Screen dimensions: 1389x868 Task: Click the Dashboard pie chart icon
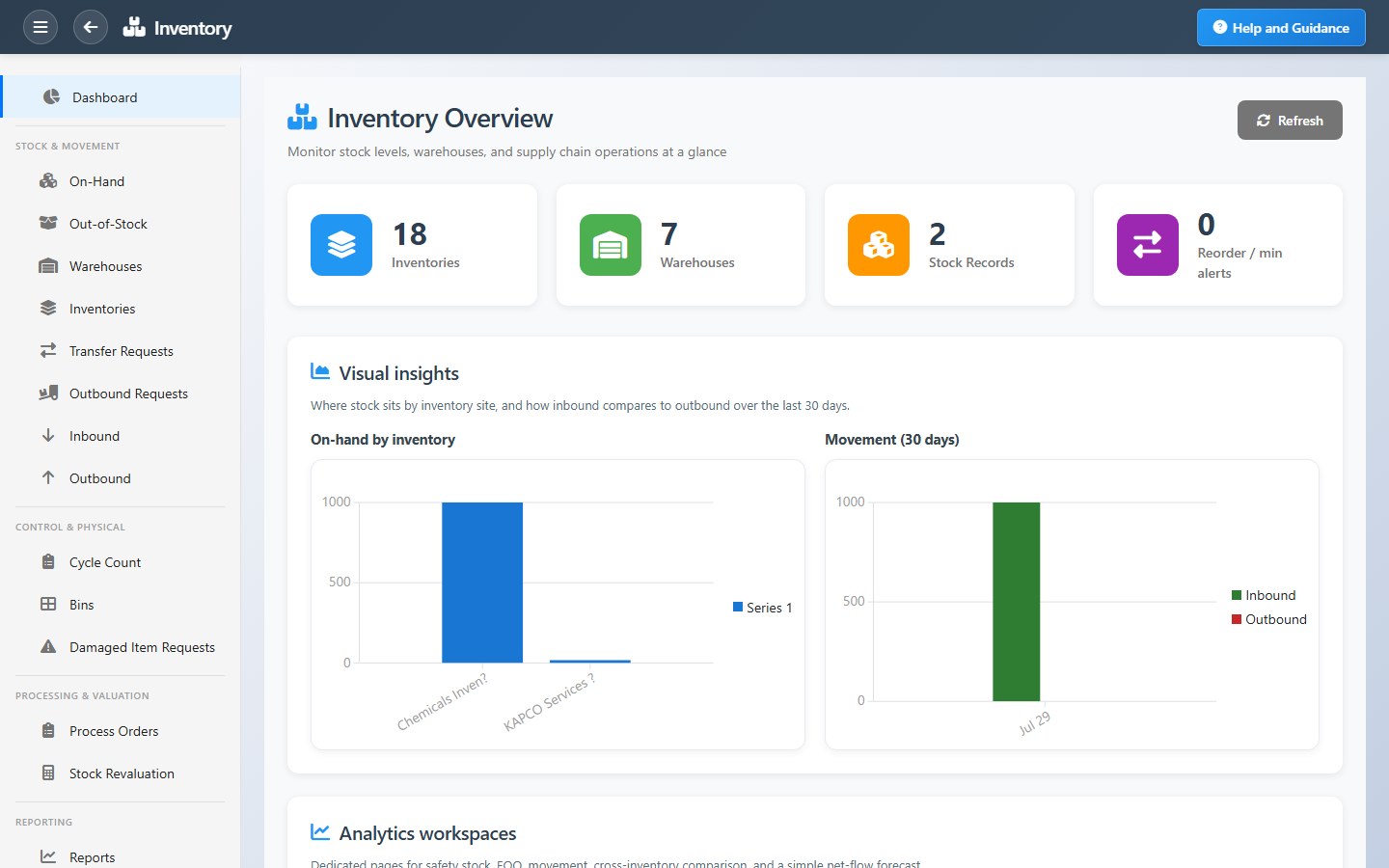pos(51,96)
